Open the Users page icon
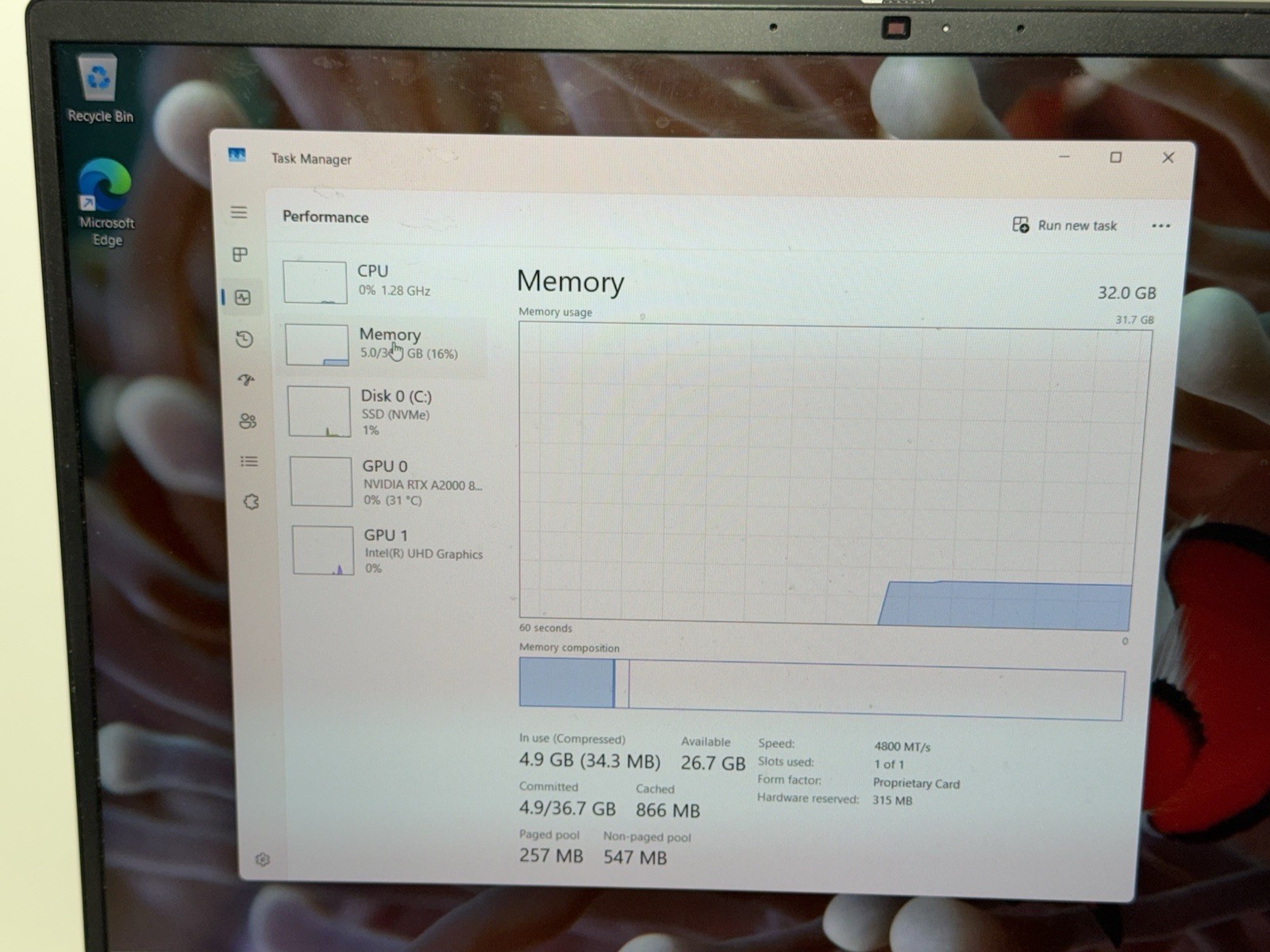Image resolution: width=1270 pixels, height=952 pixels. 248,420
